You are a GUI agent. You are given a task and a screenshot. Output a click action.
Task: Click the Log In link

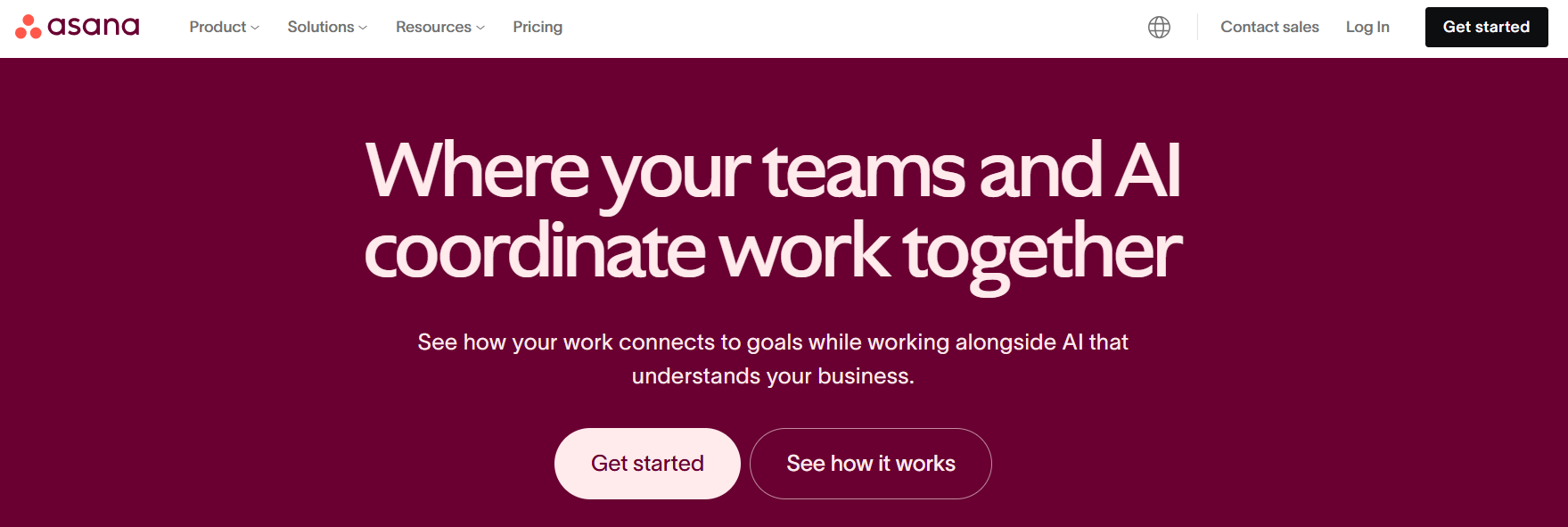1367,27
